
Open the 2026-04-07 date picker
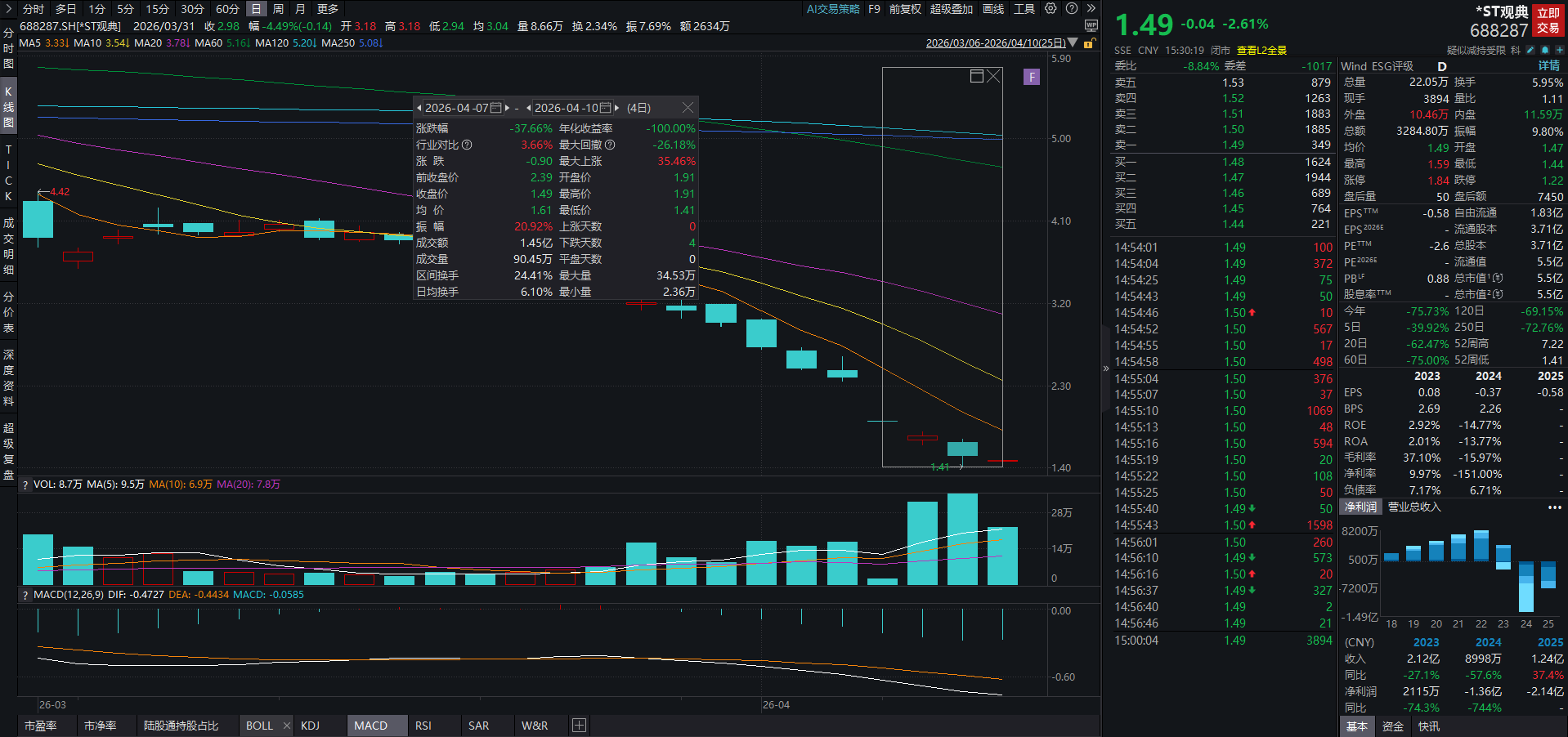point(495,107)
